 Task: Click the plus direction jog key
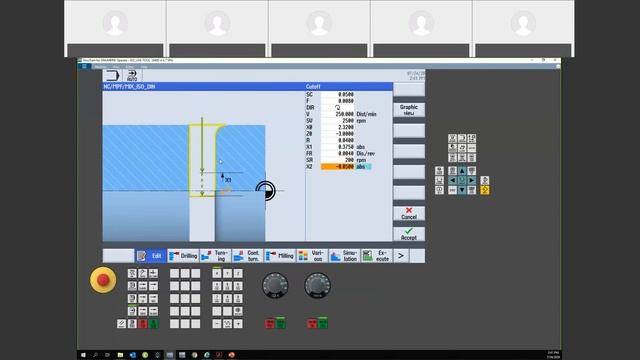[x=238, y=324]
